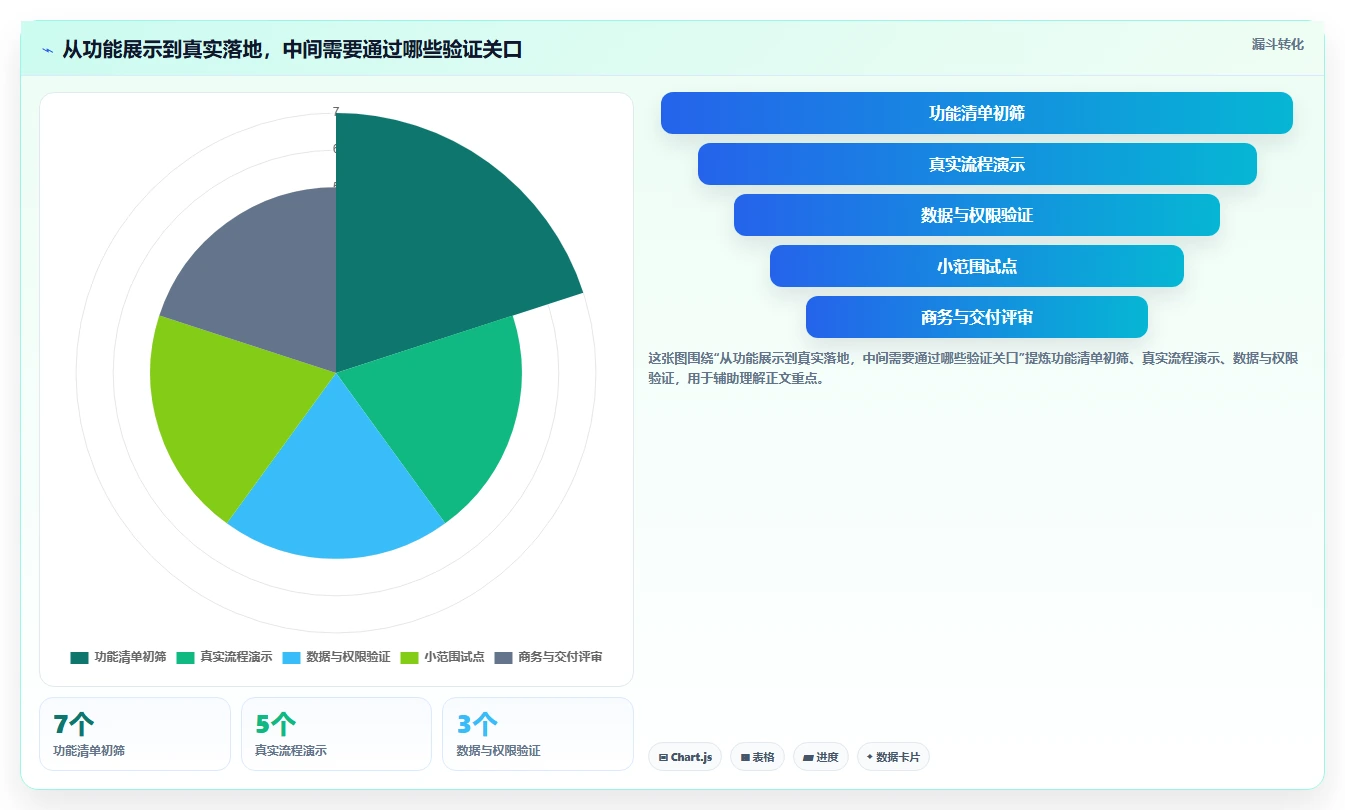
Task: Click the chart title 从功能展示到真实落地
Action: point(292,50)
